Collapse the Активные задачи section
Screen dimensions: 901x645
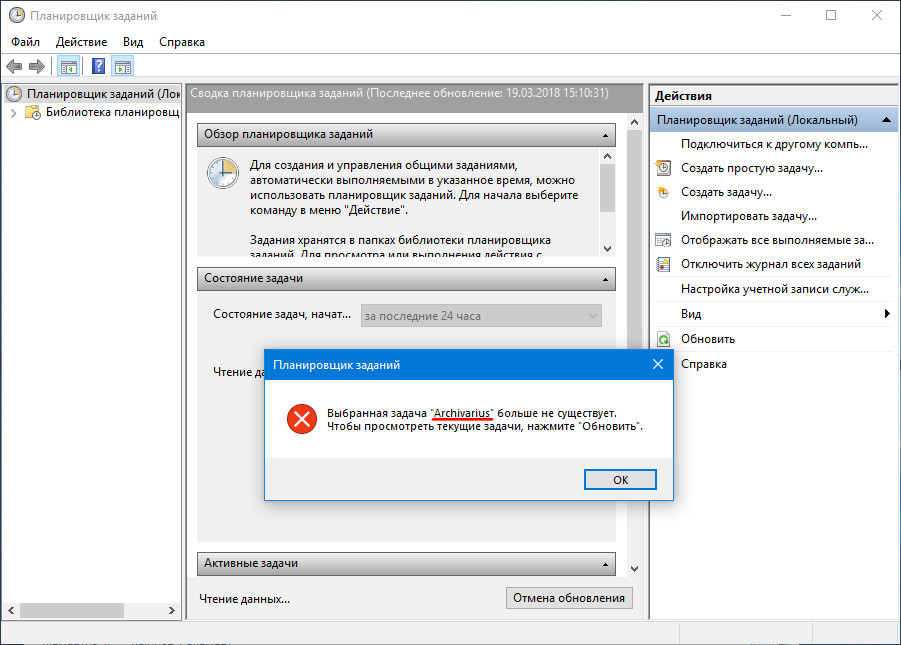[605, 564]
